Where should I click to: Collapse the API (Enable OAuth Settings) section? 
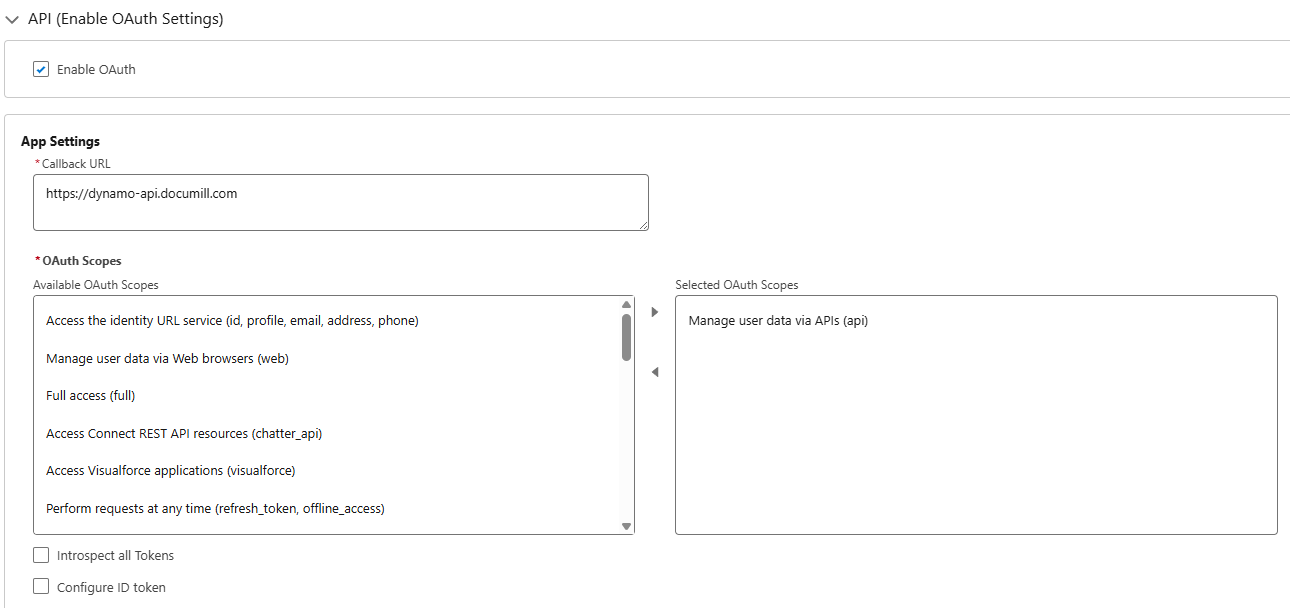[x=12, y=19]
